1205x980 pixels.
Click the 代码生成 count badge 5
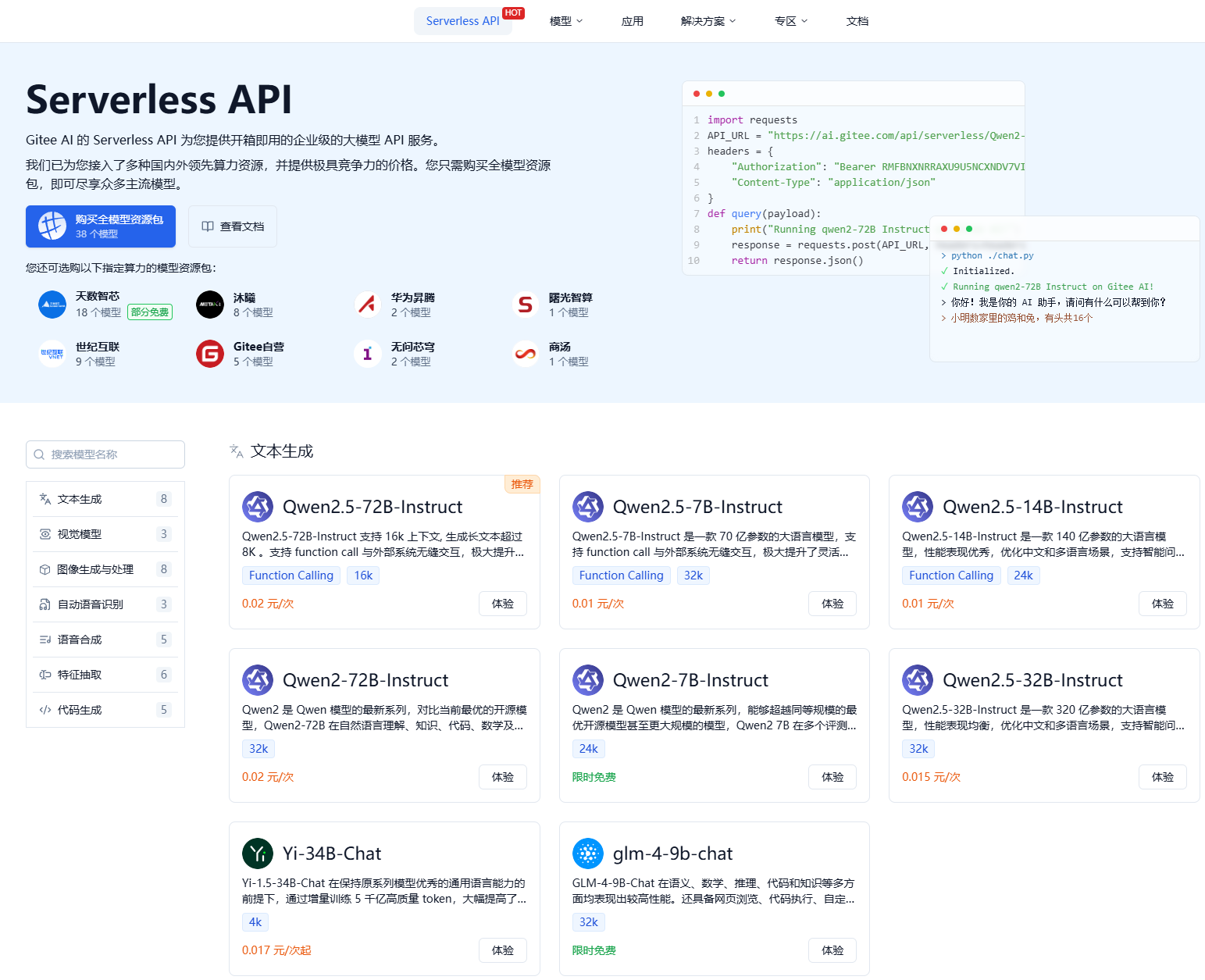point(164,710)
